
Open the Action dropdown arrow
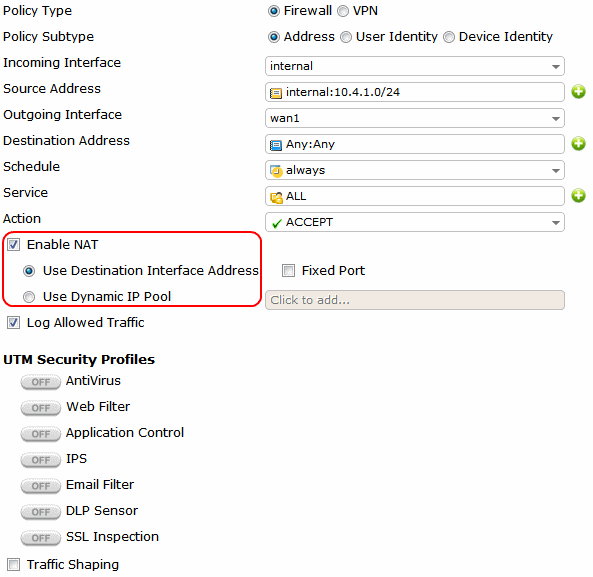(x=555, y=222)
